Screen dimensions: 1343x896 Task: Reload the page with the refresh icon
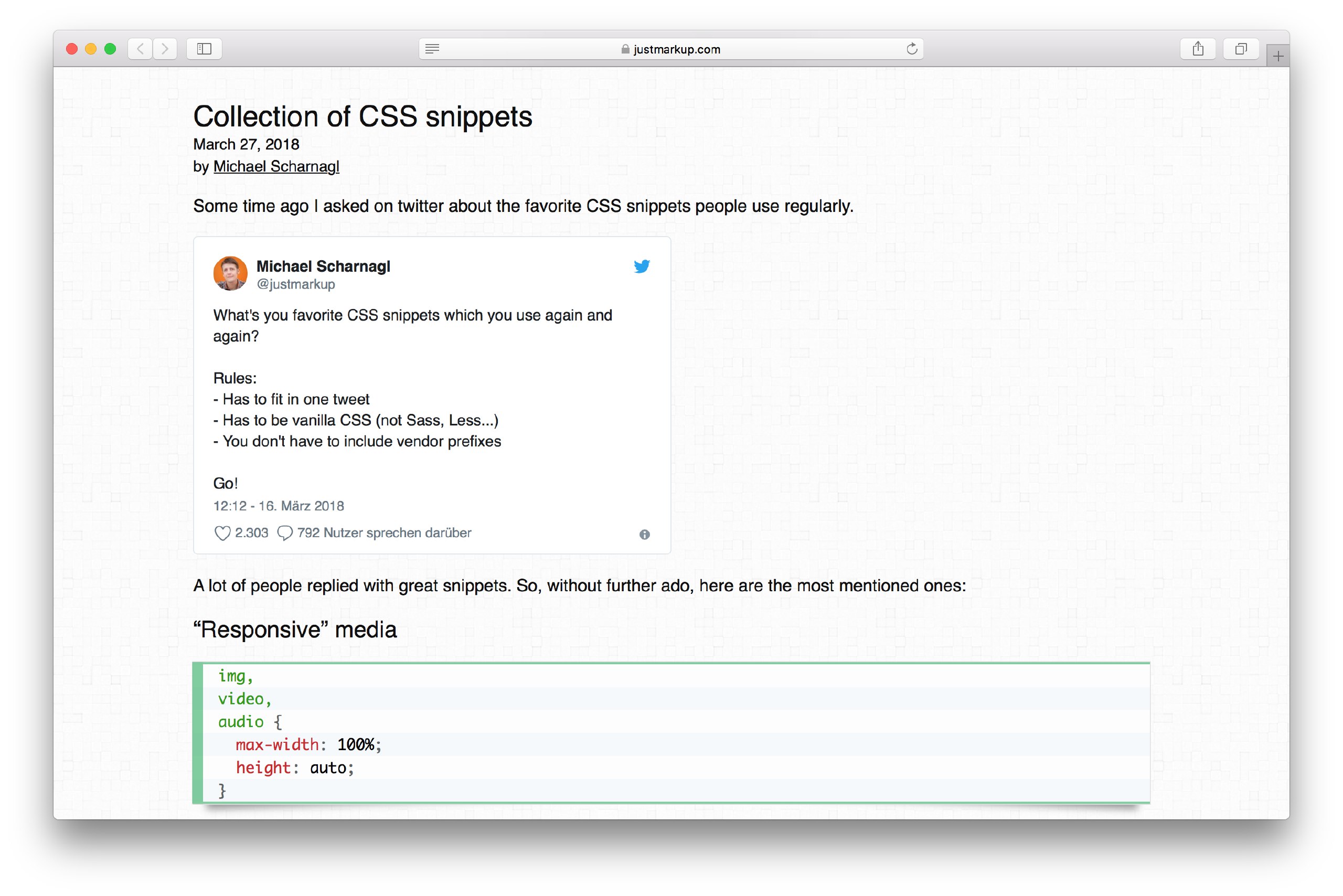point(912,49)
